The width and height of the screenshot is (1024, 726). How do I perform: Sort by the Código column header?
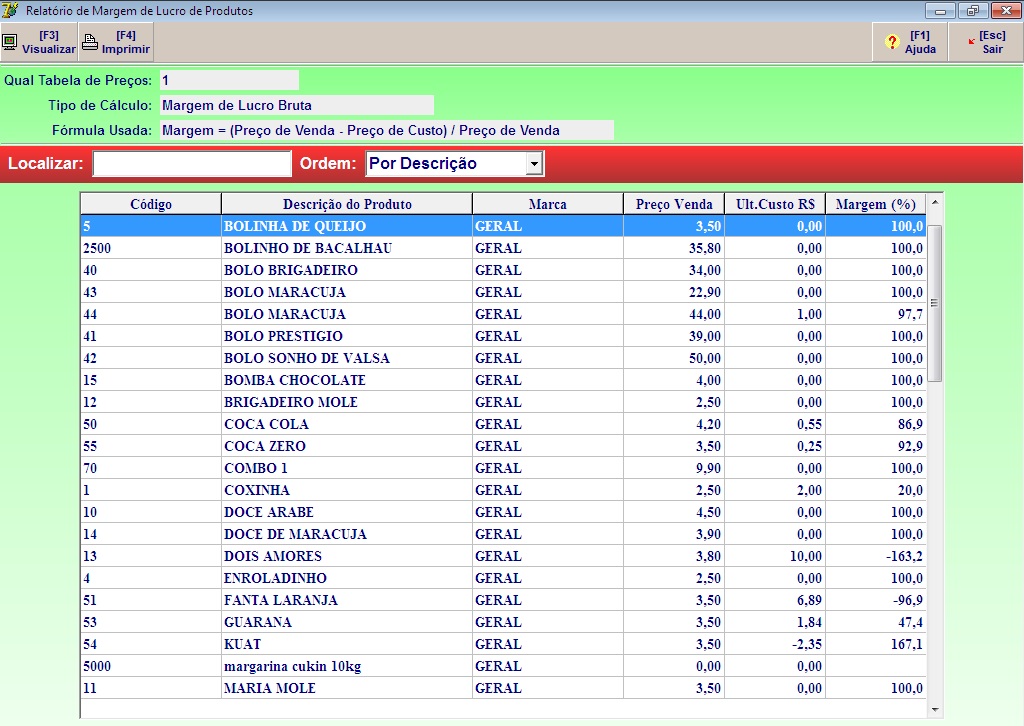(151, 204)
